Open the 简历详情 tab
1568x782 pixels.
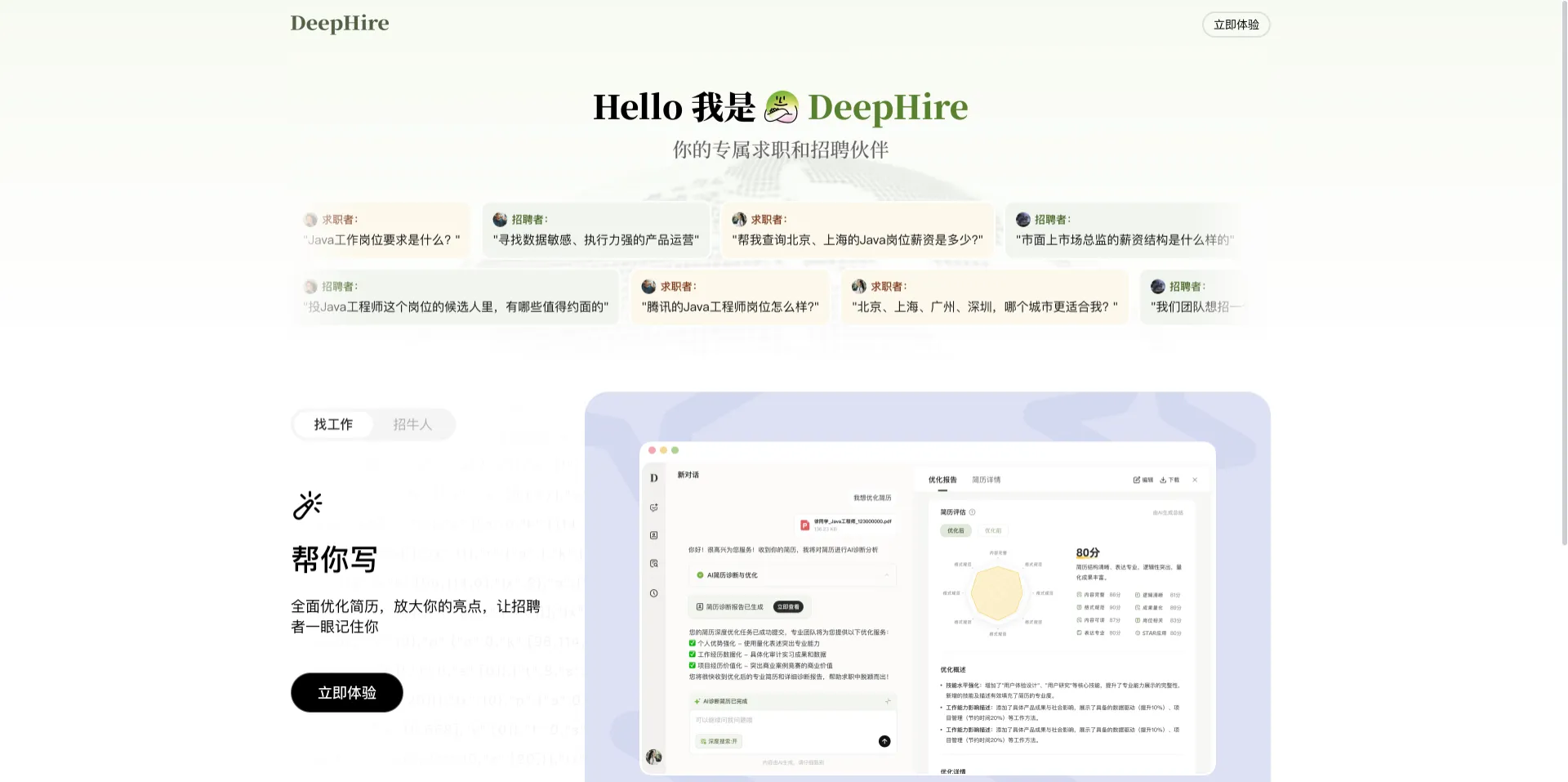[x=986, y=480]
